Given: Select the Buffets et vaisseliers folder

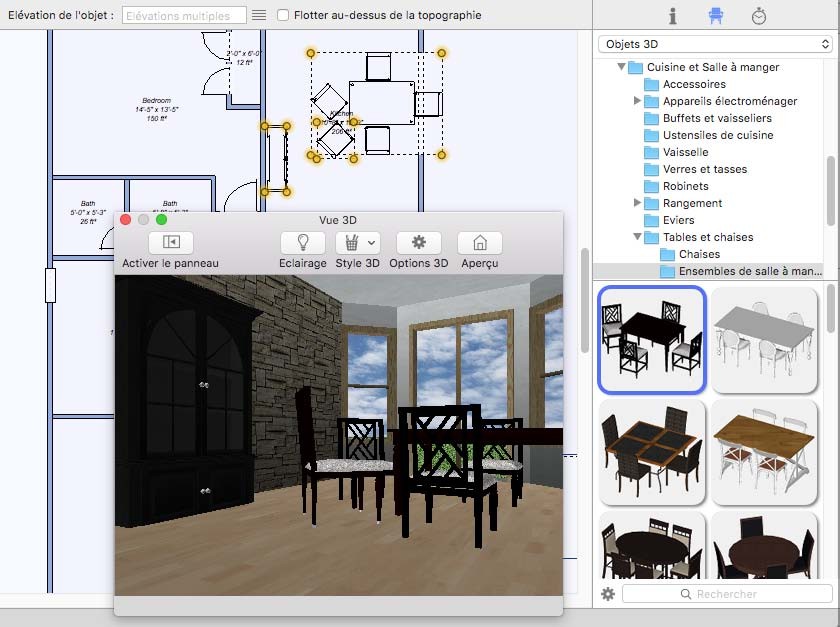Looking at the screenshot, I should point(717,118).
